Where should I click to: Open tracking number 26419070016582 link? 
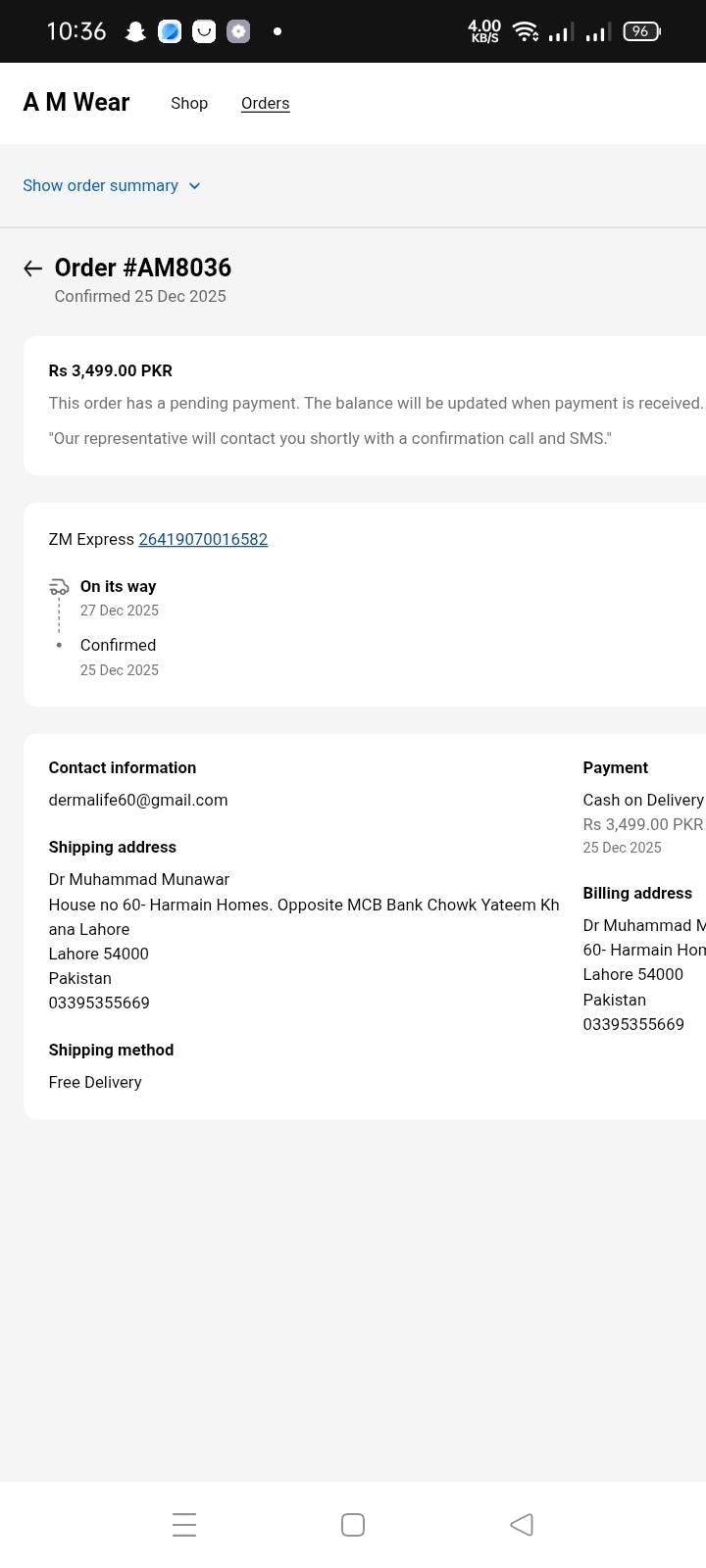point(203,539)
